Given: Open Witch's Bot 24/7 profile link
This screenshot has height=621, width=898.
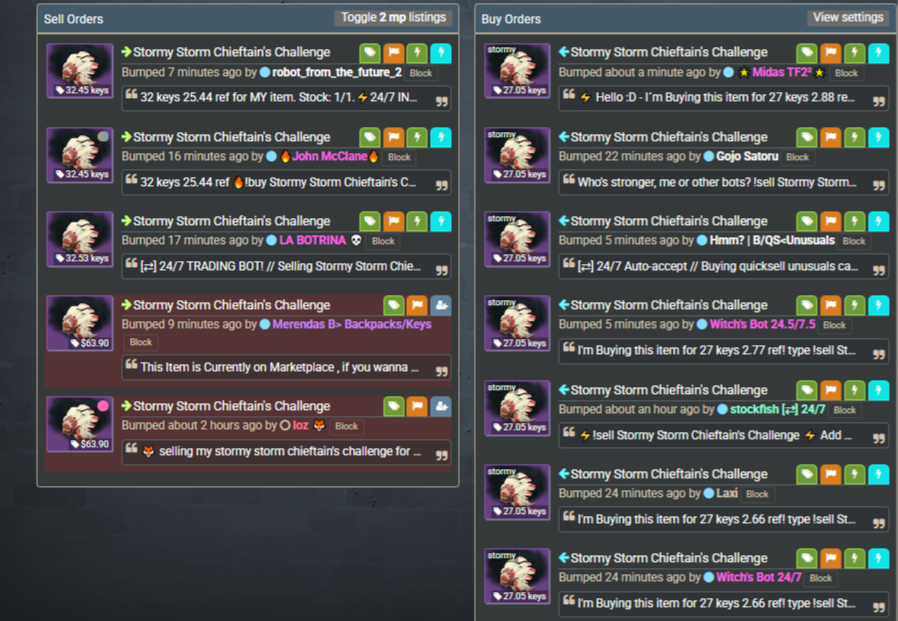Looking at the screenshot, I should click(x=758, y=577).
